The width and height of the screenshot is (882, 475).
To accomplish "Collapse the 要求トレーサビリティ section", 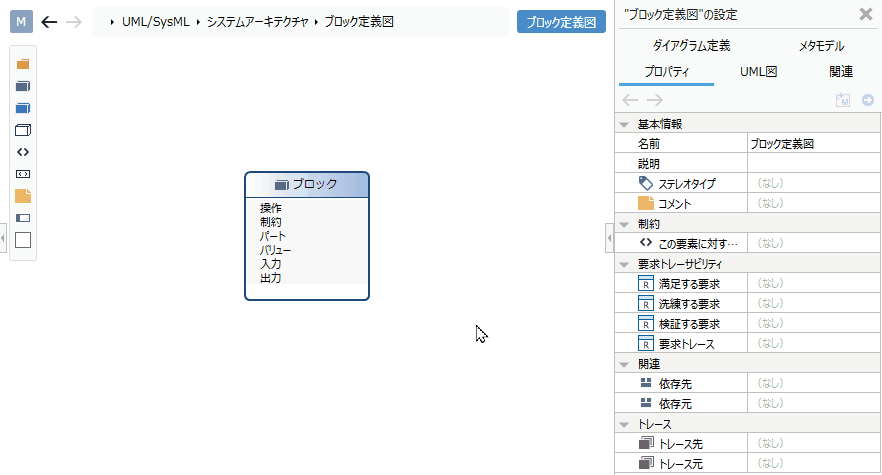I will (624, 265).
